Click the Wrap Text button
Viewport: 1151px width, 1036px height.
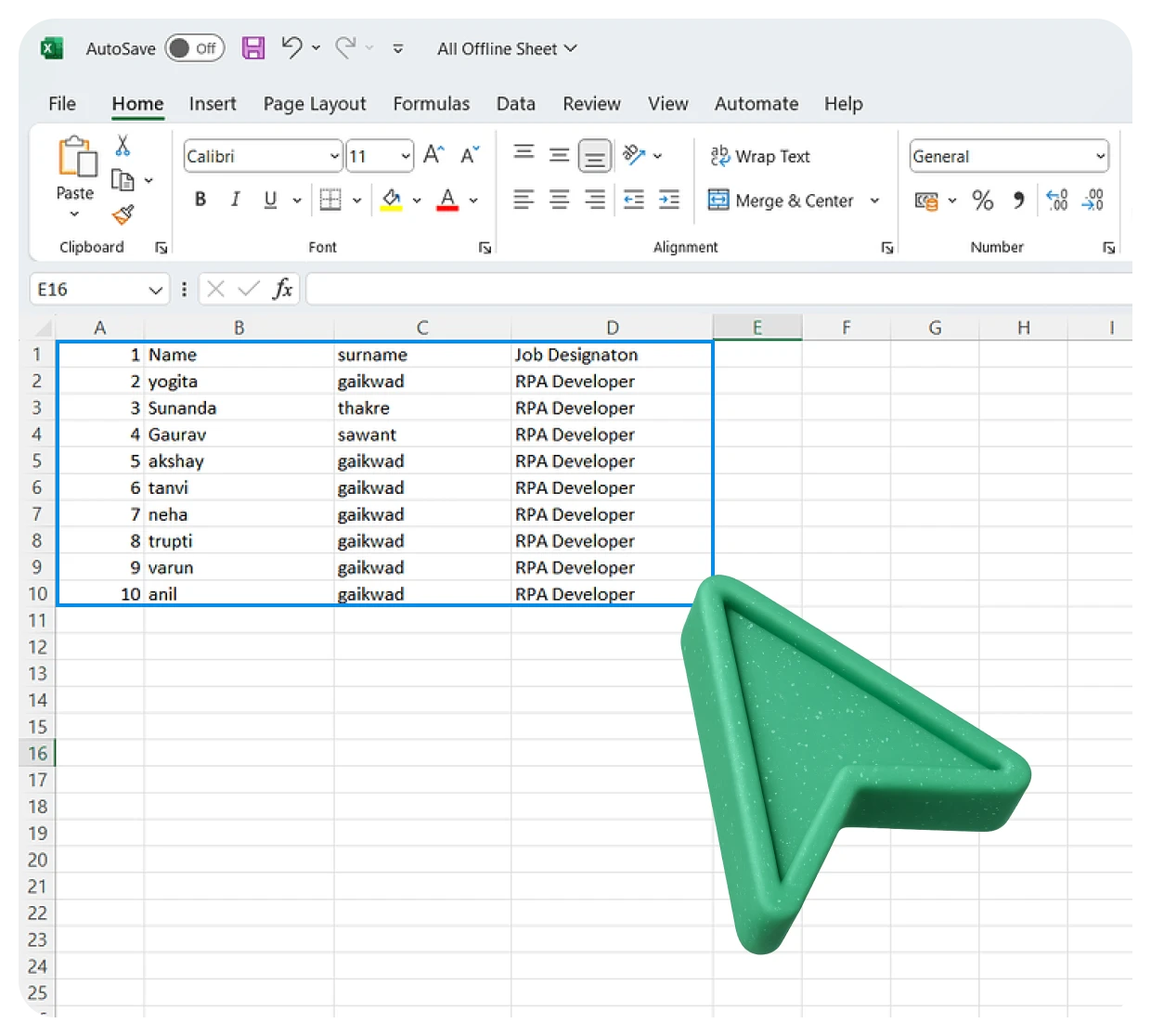(760, 157)
